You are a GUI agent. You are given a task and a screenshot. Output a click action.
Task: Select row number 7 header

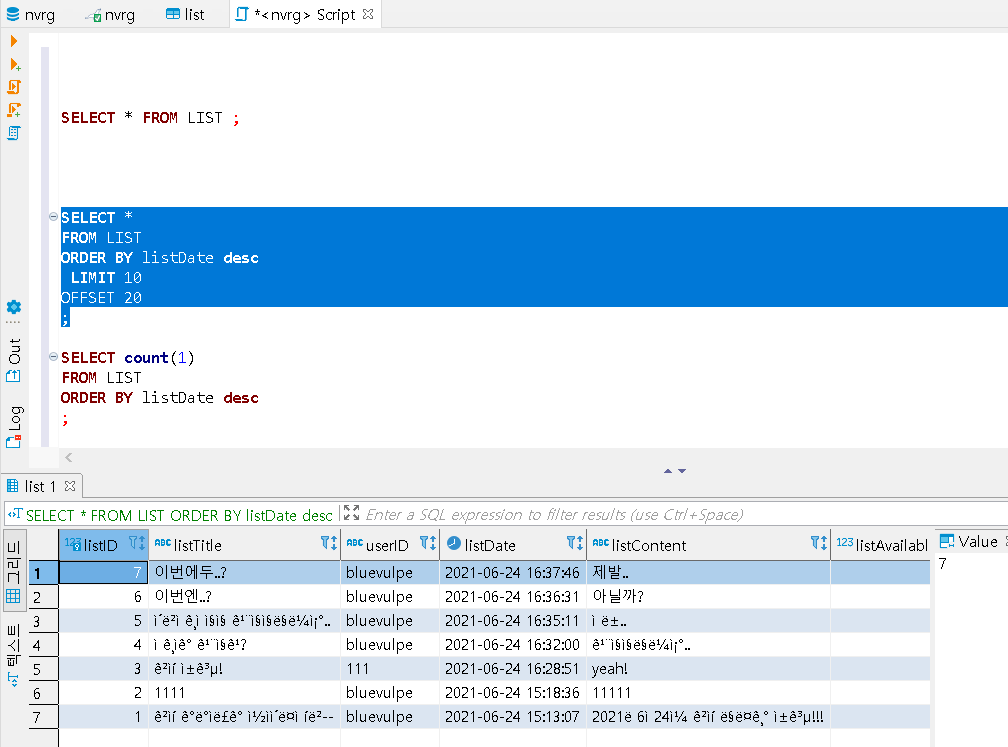coord(43,717)
